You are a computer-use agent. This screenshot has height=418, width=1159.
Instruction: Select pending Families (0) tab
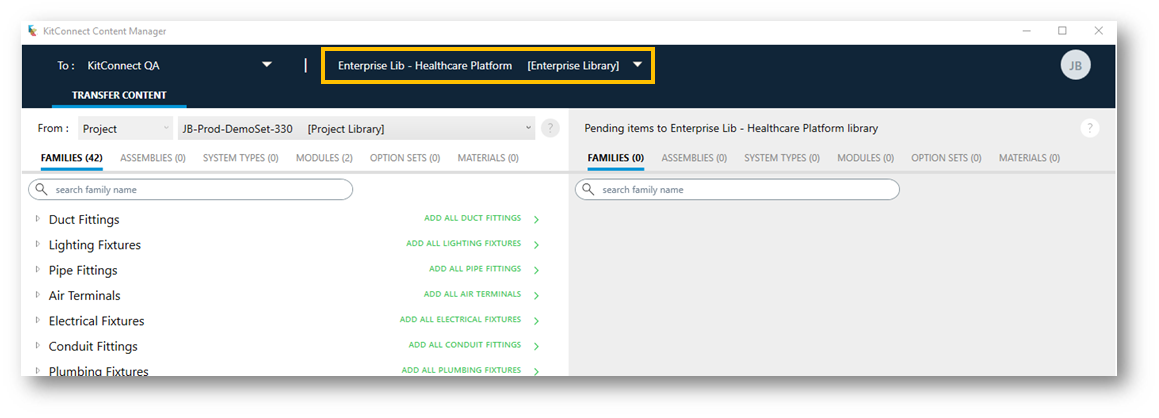click(616, 158)
